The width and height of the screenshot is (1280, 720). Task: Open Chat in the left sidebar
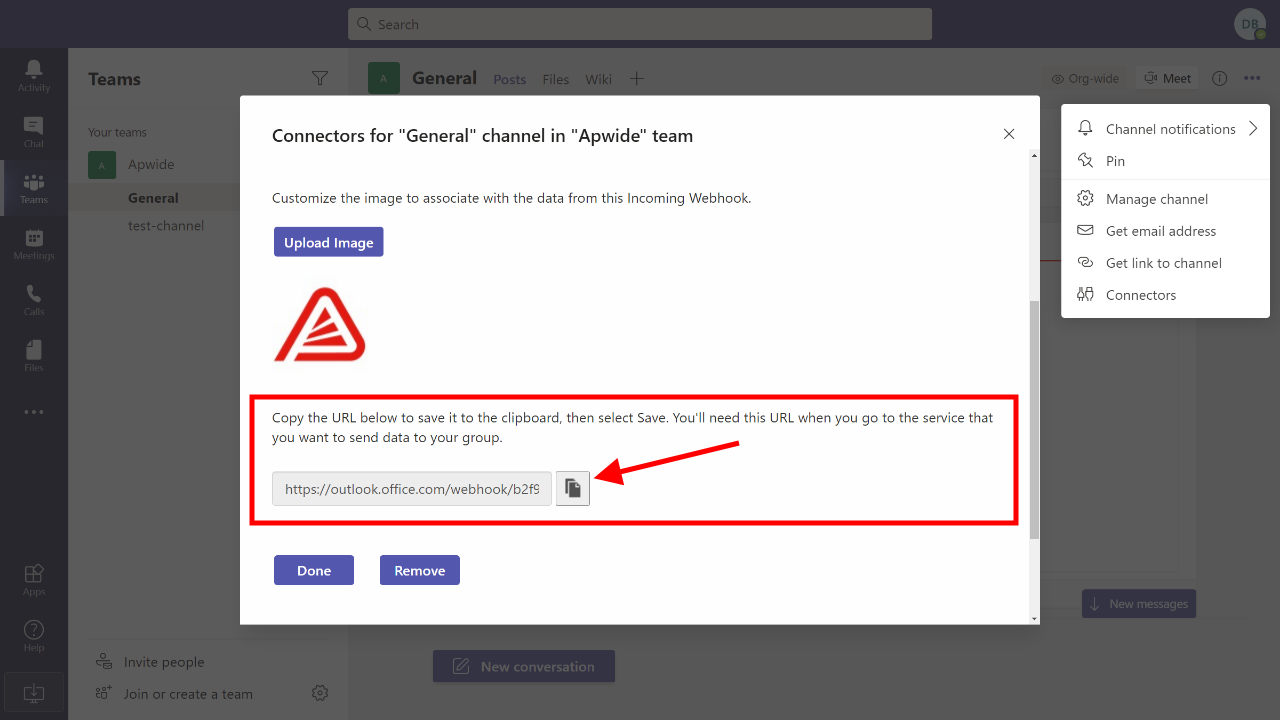(34, 131)
